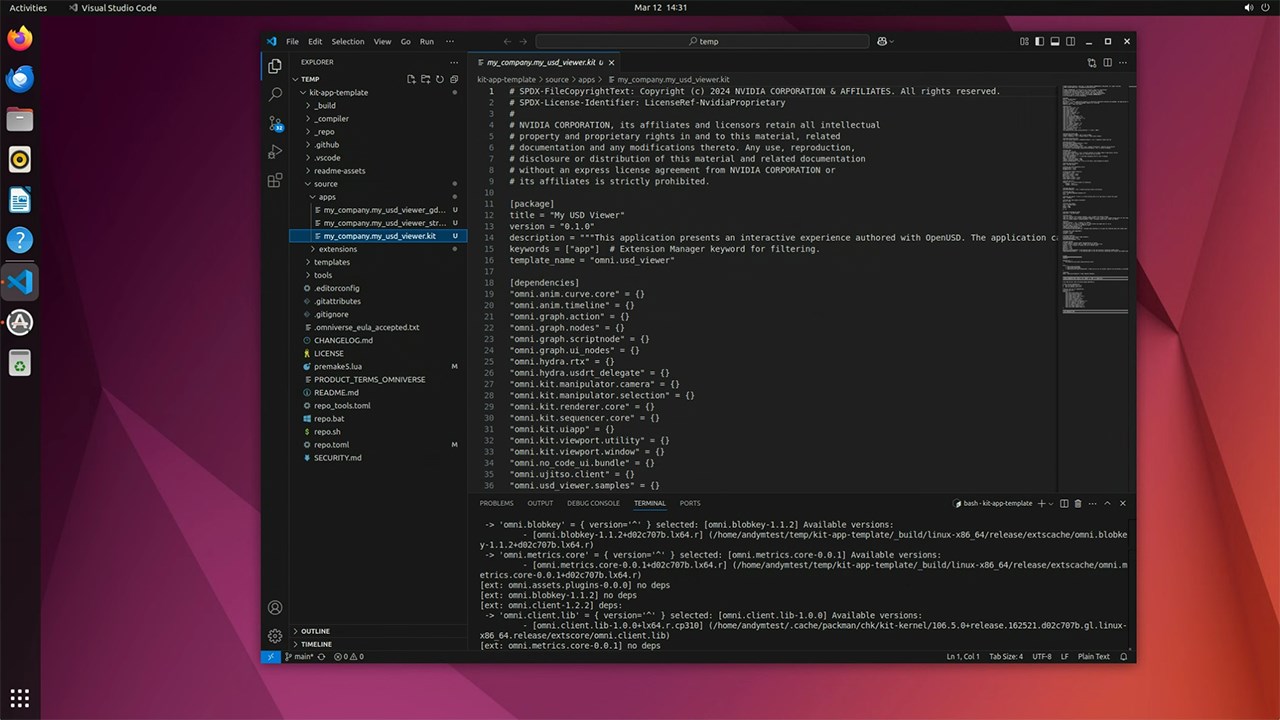Maximize the terminal panel with the chevron

point(1108,503)
